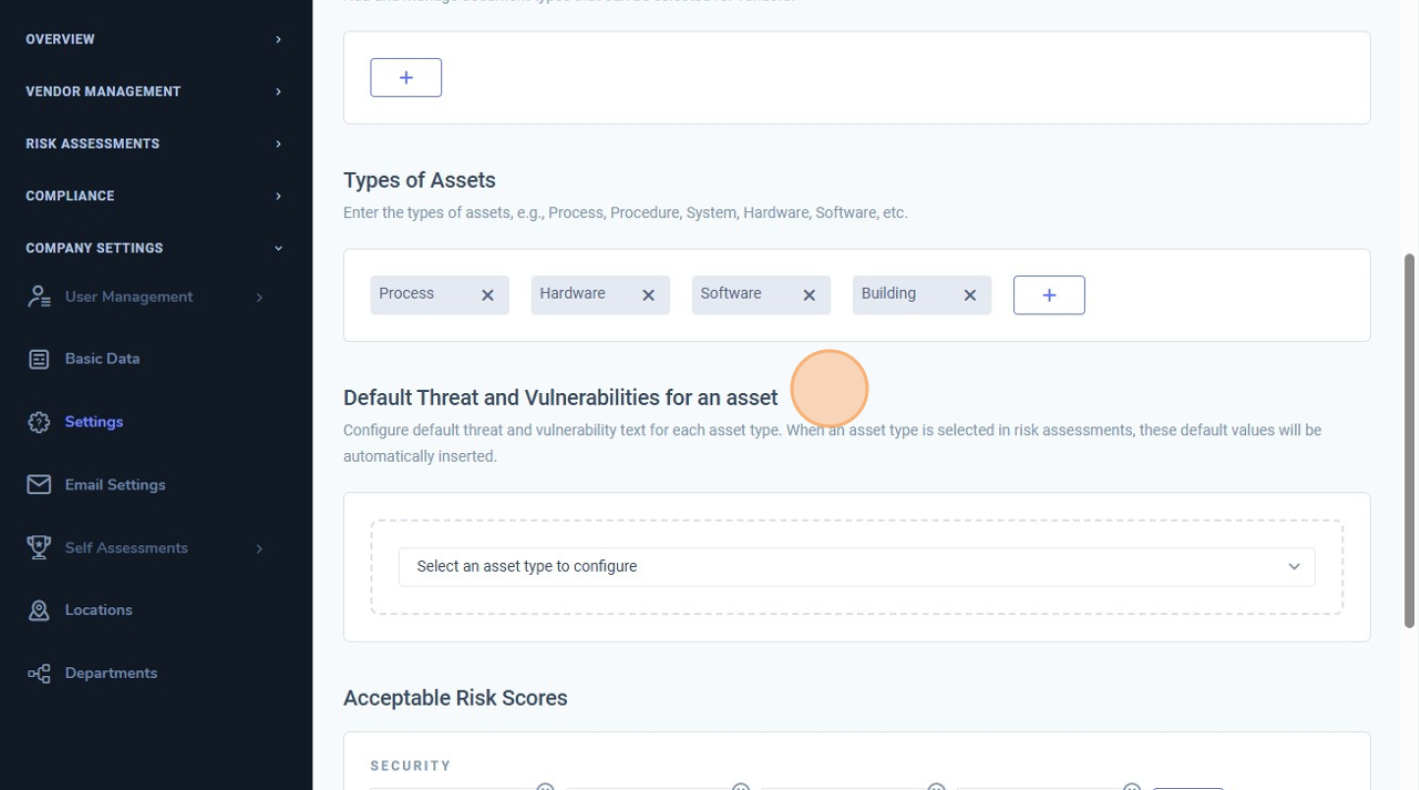Screen dimensions: 1419x790
Task: Click the User Management sidebar icon
Action: 39,296
